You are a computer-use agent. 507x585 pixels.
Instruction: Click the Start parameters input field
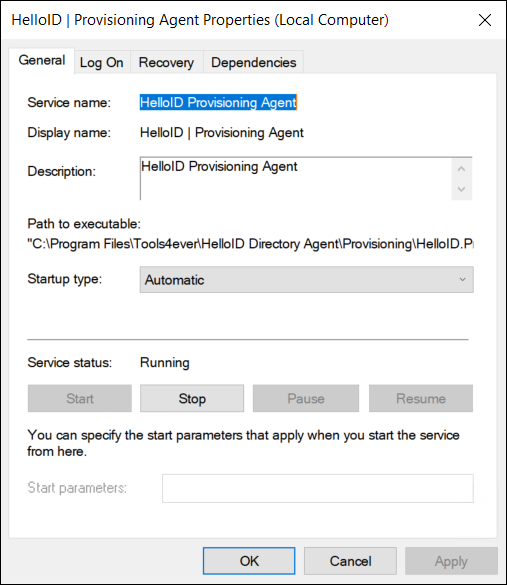tap(318, 488)
